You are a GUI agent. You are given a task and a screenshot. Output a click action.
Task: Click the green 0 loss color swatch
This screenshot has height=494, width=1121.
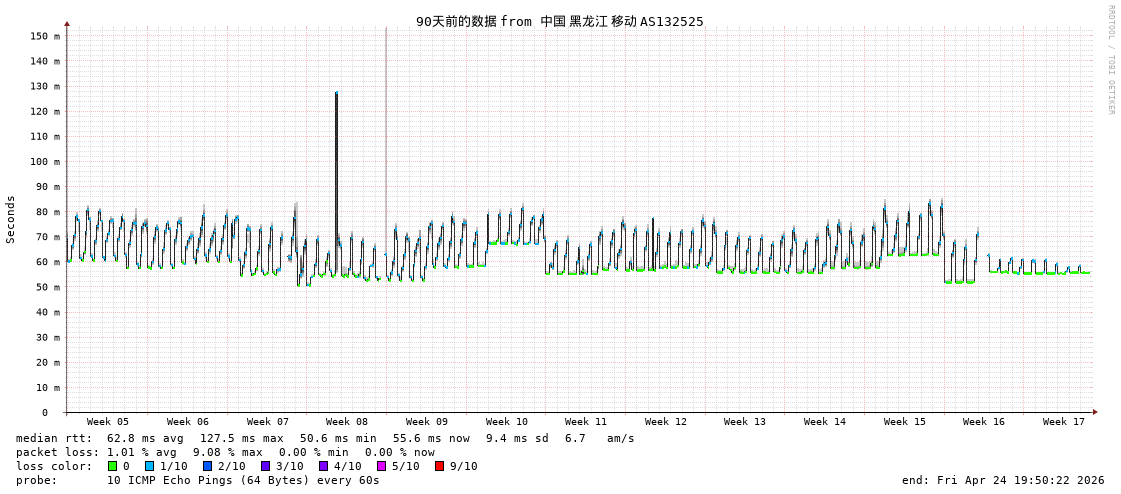coord(113,466)
